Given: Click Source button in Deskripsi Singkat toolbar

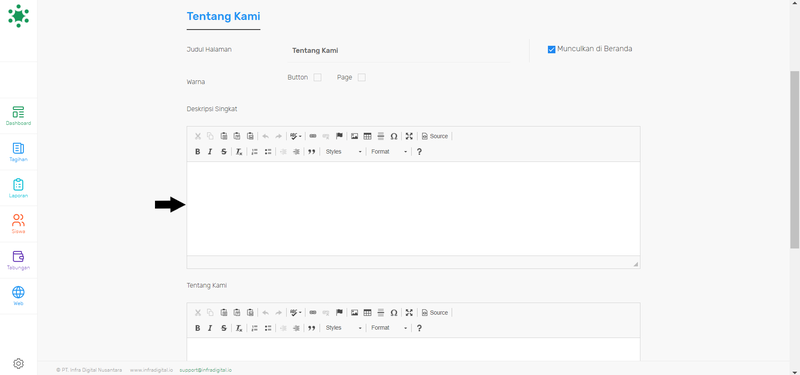Looking at the screenshot, I should point(435,136).
